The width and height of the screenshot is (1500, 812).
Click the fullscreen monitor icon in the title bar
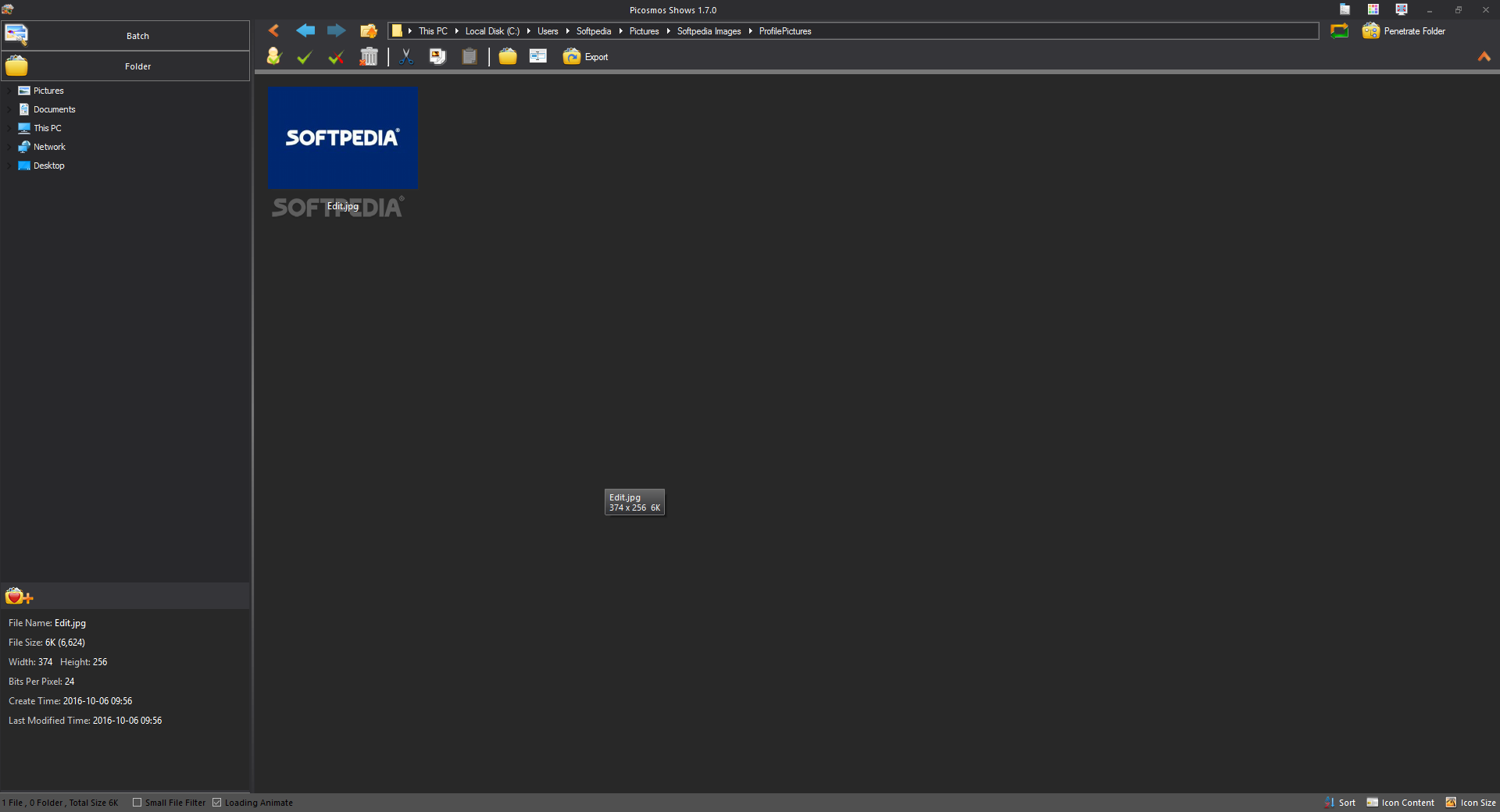pyautogui.click(x=1402, y=9)
